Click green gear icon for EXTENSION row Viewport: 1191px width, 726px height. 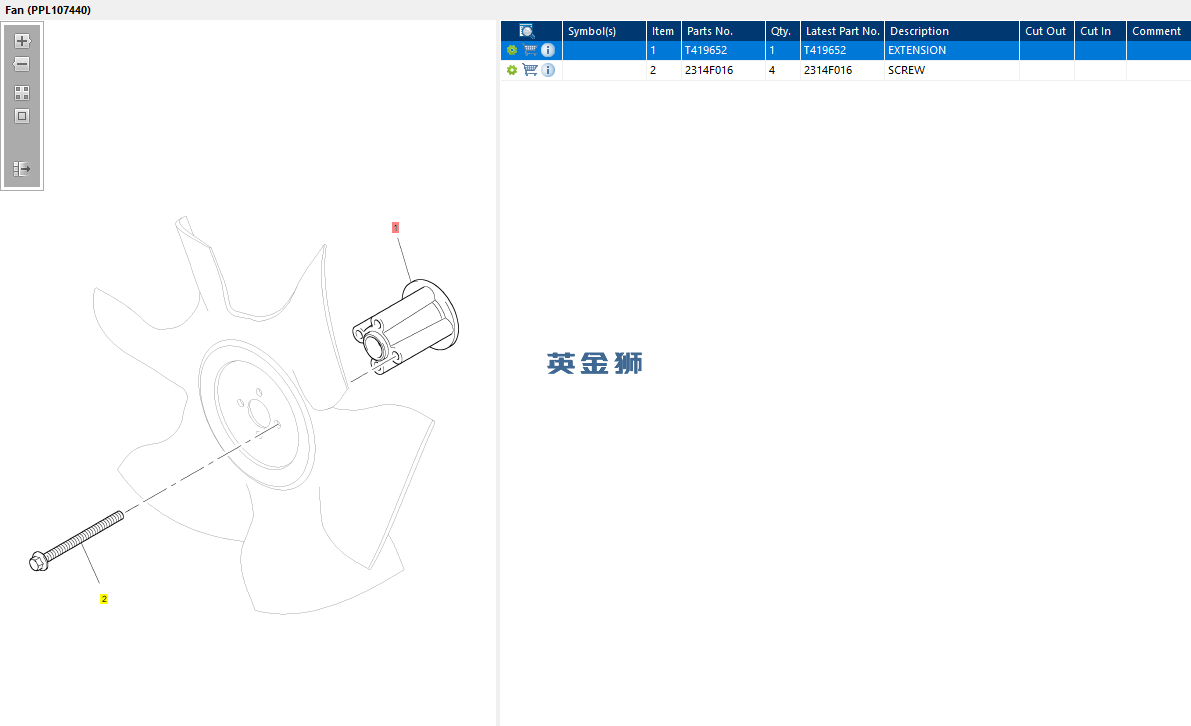[512, 50]
